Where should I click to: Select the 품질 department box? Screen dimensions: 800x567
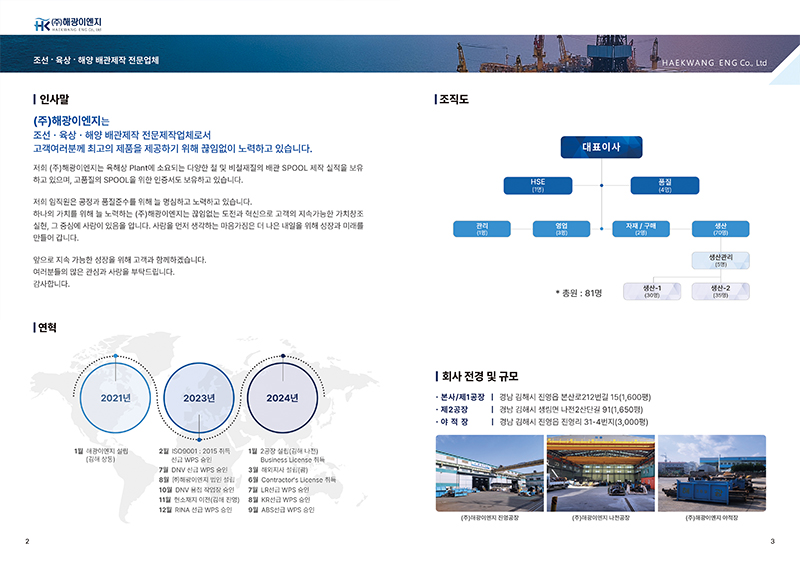point(665,184)
